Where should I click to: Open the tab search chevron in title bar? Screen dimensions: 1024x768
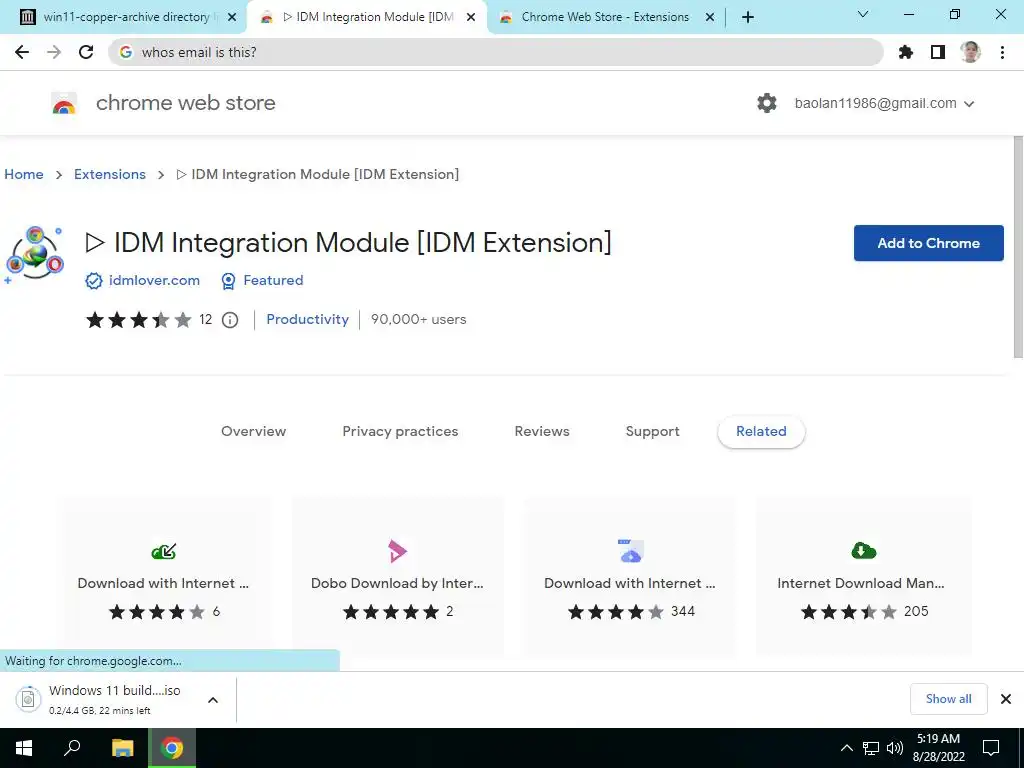point(863,14)
